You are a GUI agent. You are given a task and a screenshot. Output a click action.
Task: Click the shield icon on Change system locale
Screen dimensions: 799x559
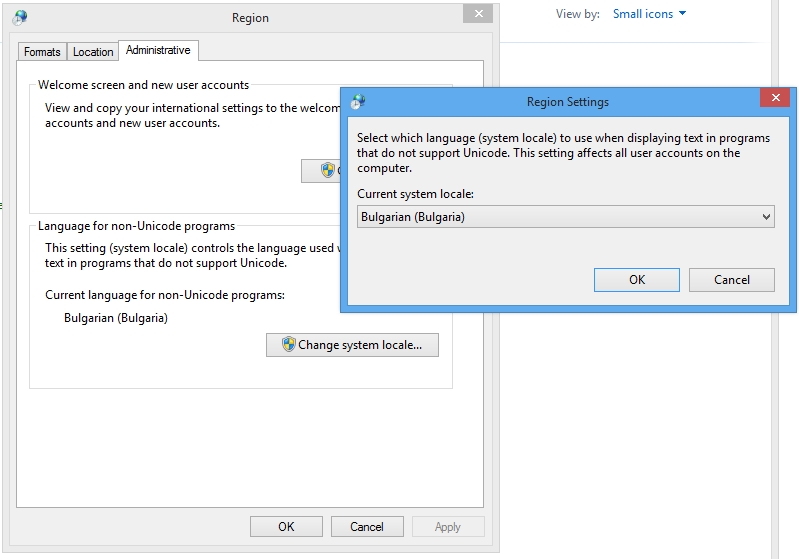point(288,345)
